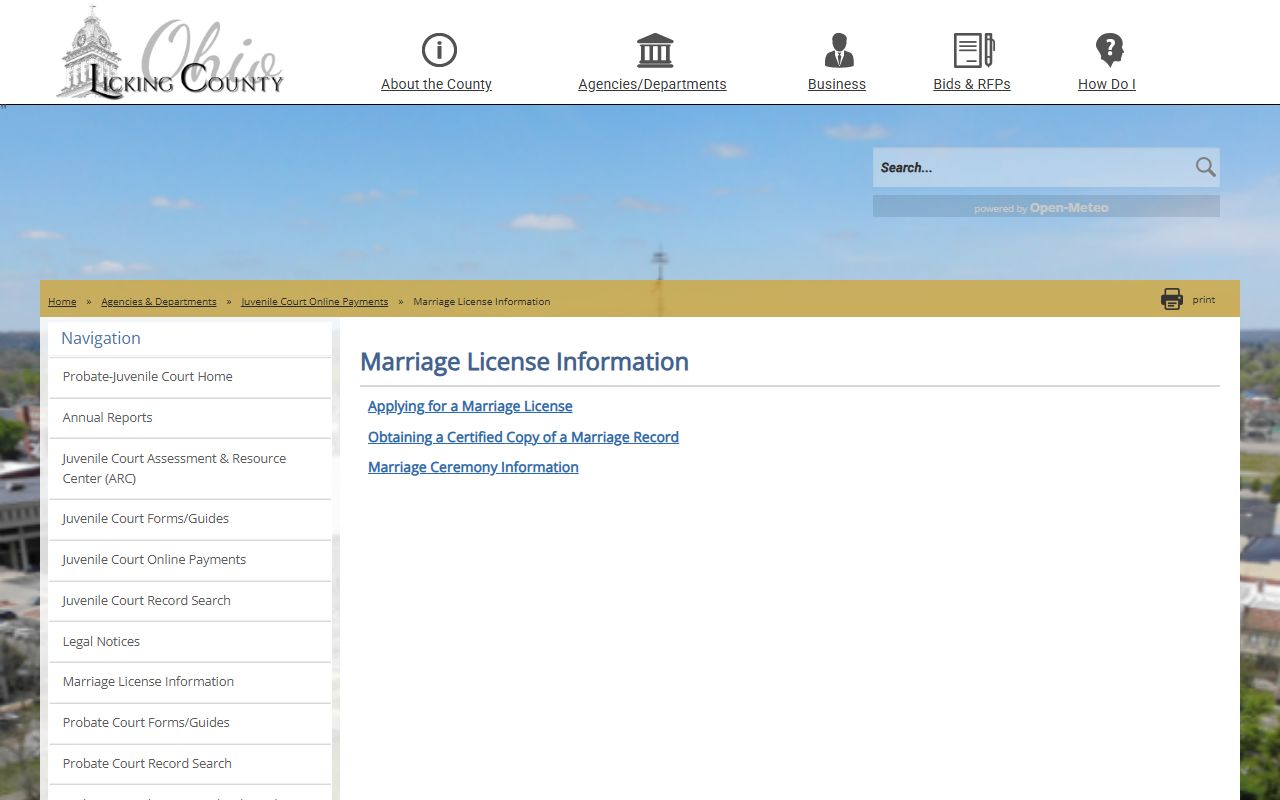Select Probate Court Record Search in navigation
Screen dimensions: 1280x800
[x=190, y=764]
